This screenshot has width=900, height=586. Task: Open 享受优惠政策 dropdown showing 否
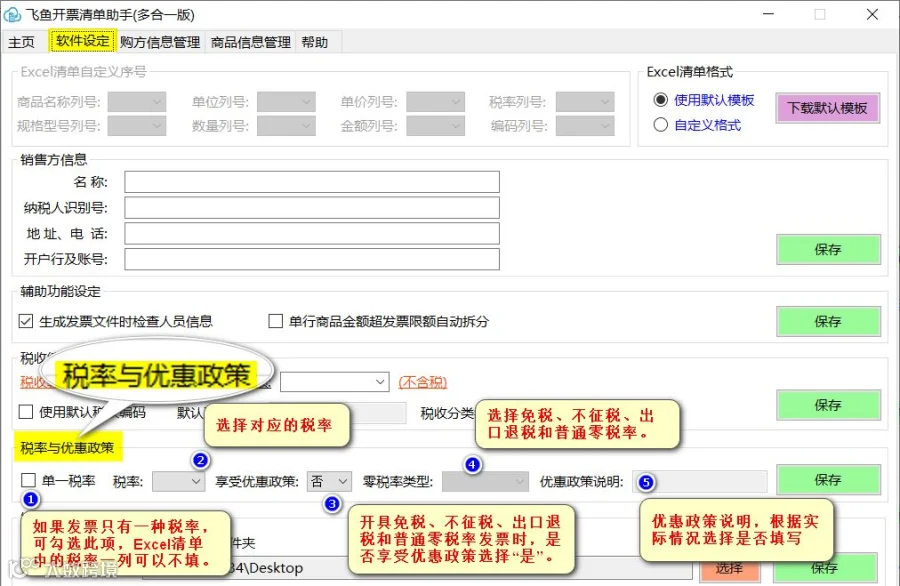329,481
